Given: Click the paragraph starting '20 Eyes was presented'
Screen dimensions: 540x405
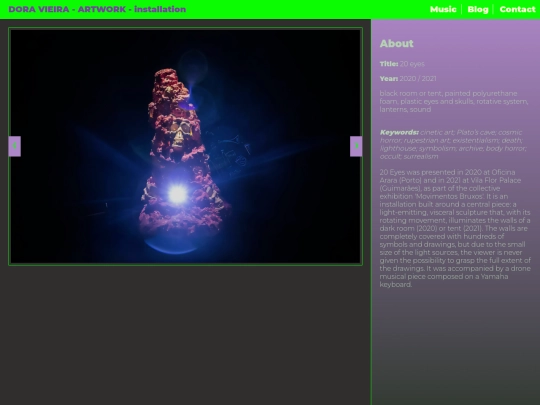Looking at the screenshot, I should click(455, 228).
